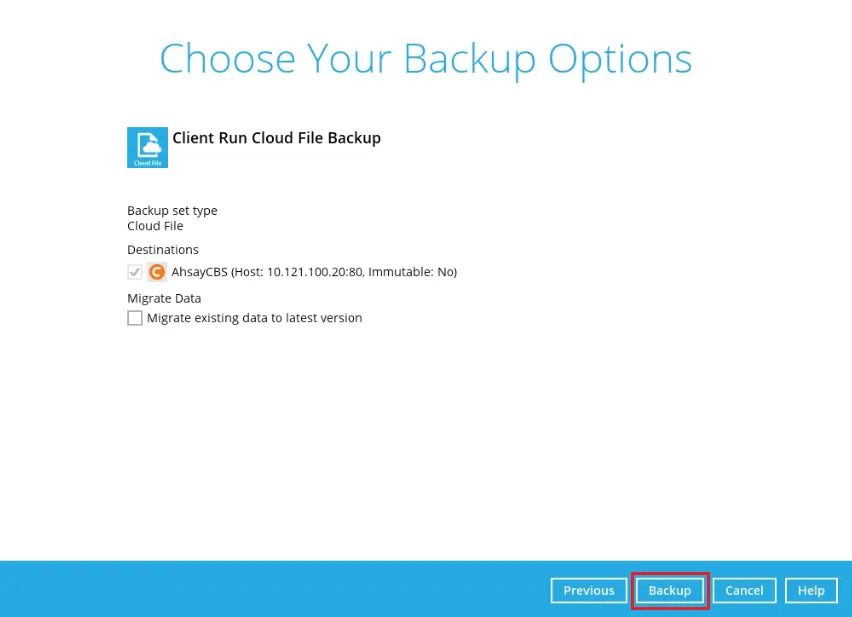The image size is (852, 617).
Task: Click the document-with-cloud symbol on the backup icon
Action: click(147, 144)
